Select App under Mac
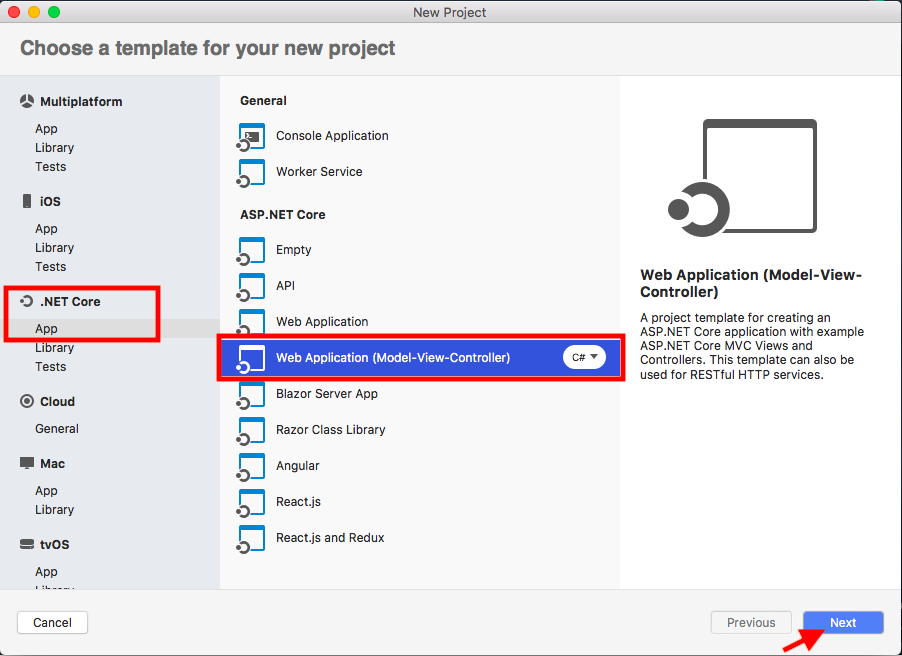This screenshot has width=902, height=656. pos(46,491)
